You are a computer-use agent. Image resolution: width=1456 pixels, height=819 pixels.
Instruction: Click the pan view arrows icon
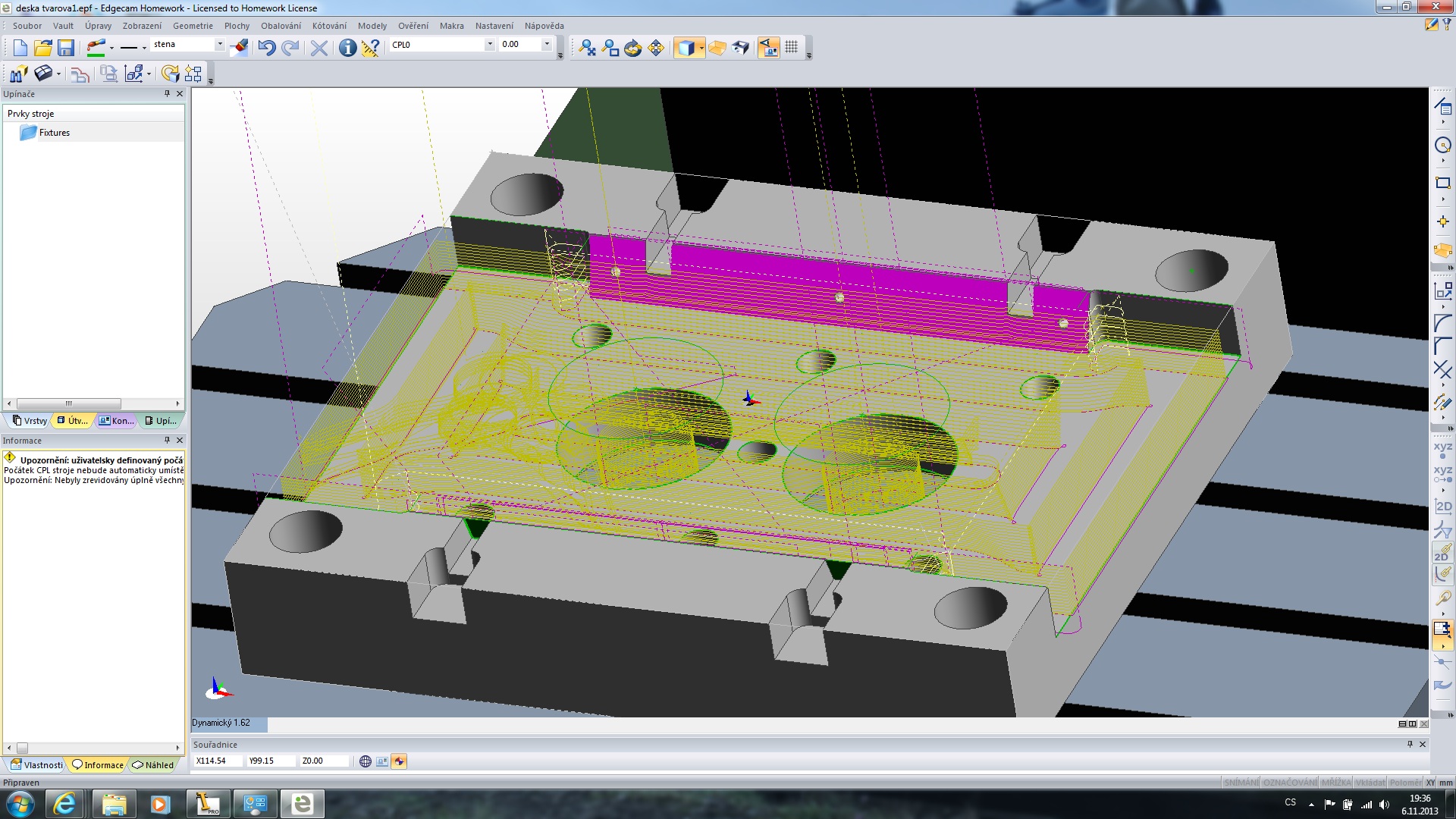pos(656,48)
